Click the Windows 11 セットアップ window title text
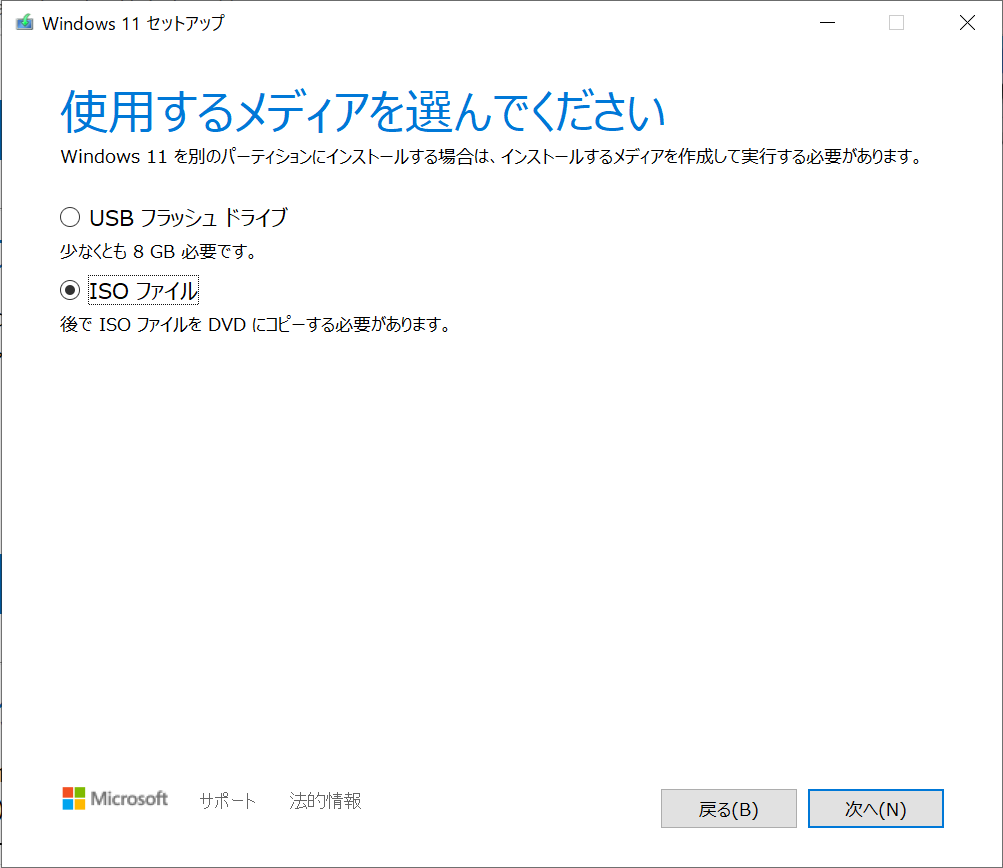Image resolution: width=1003 pixels, height=868 pixels. pos(133,23)
